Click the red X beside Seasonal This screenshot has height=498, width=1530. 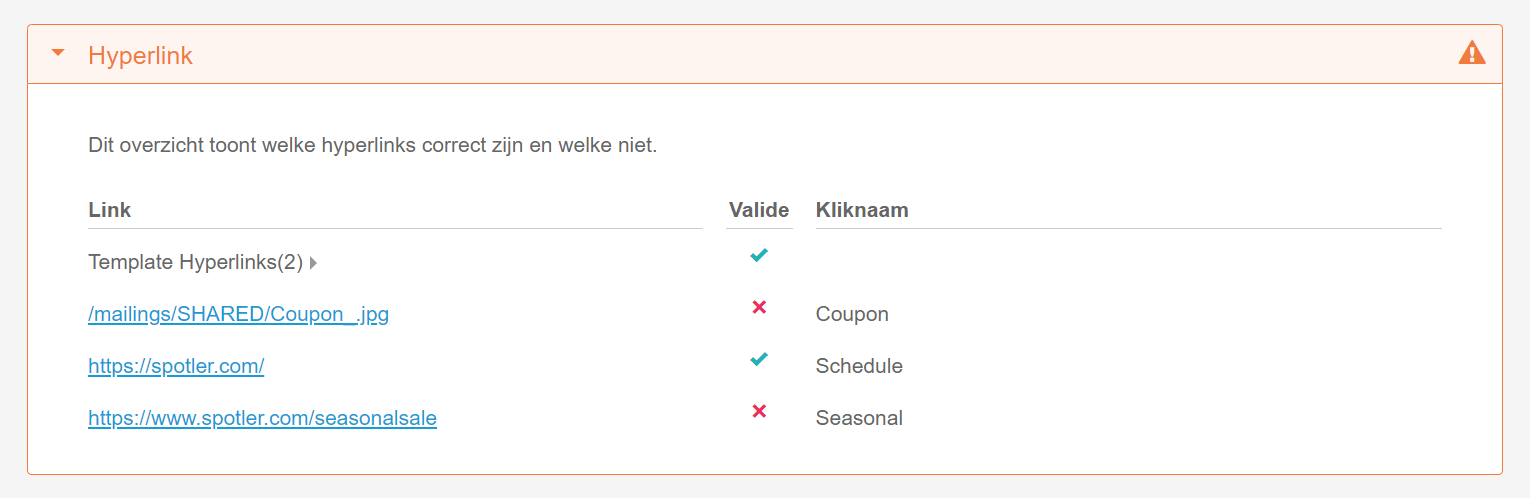tap(759, 411)
